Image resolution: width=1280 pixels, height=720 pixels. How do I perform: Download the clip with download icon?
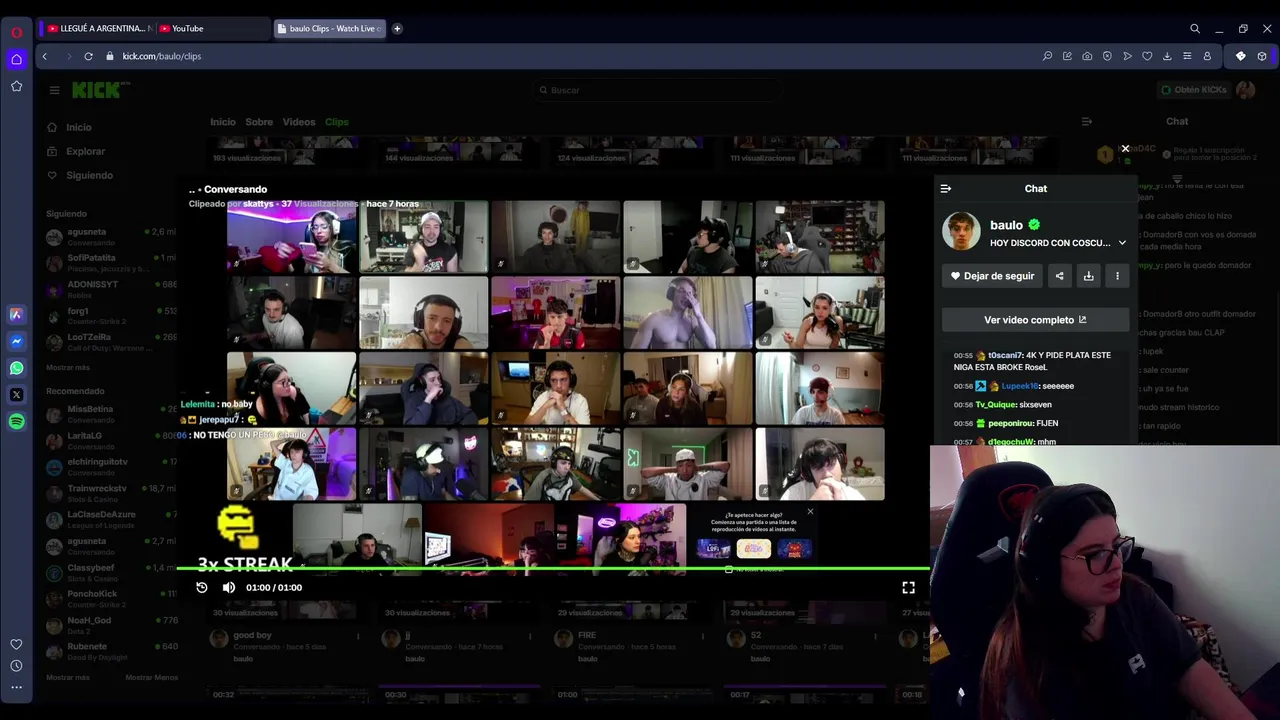point(1088,276)
